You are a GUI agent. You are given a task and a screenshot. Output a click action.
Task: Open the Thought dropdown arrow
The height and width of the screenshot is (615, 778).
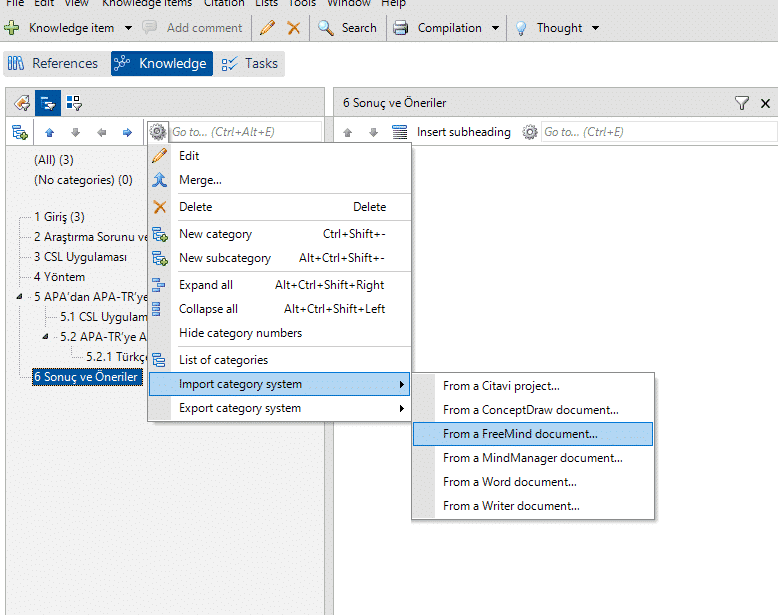click(595, 28)
